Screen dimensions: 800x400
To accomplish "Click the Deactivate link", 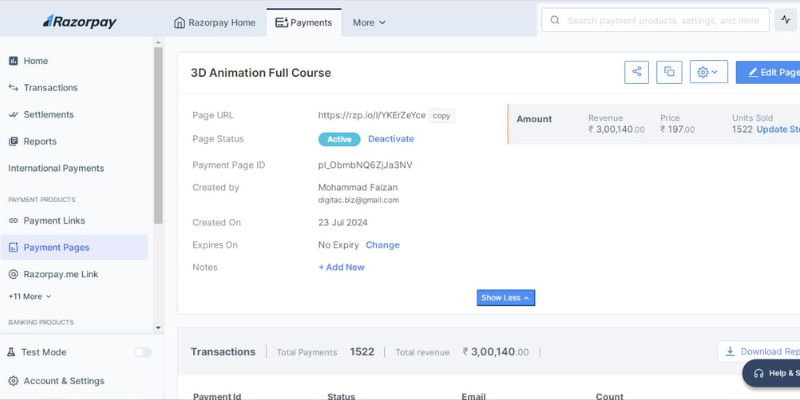I will tap(391, 139).
